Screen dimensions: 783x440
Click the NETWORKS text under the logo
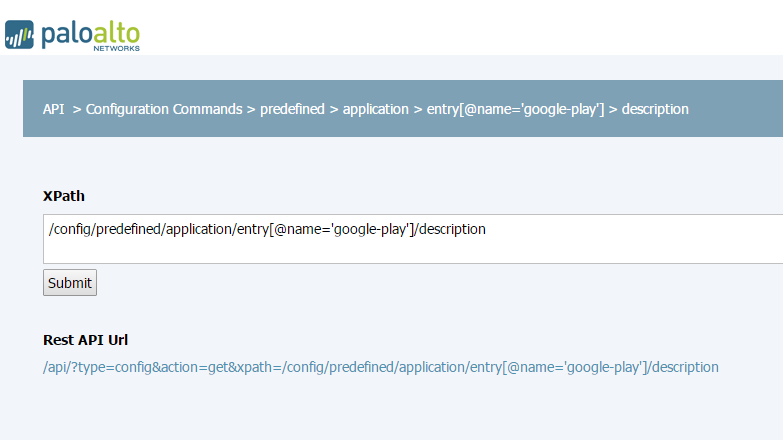pyautogui.click(x=117, y=47)
